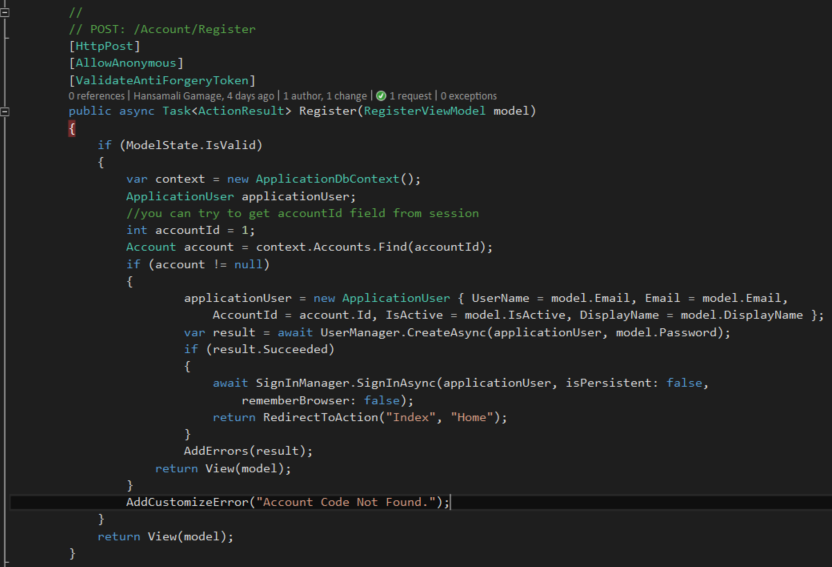832x567 pixels.
Task: Open the '0 exceptions' CodeLens link
Action: (x=469, y=96)
